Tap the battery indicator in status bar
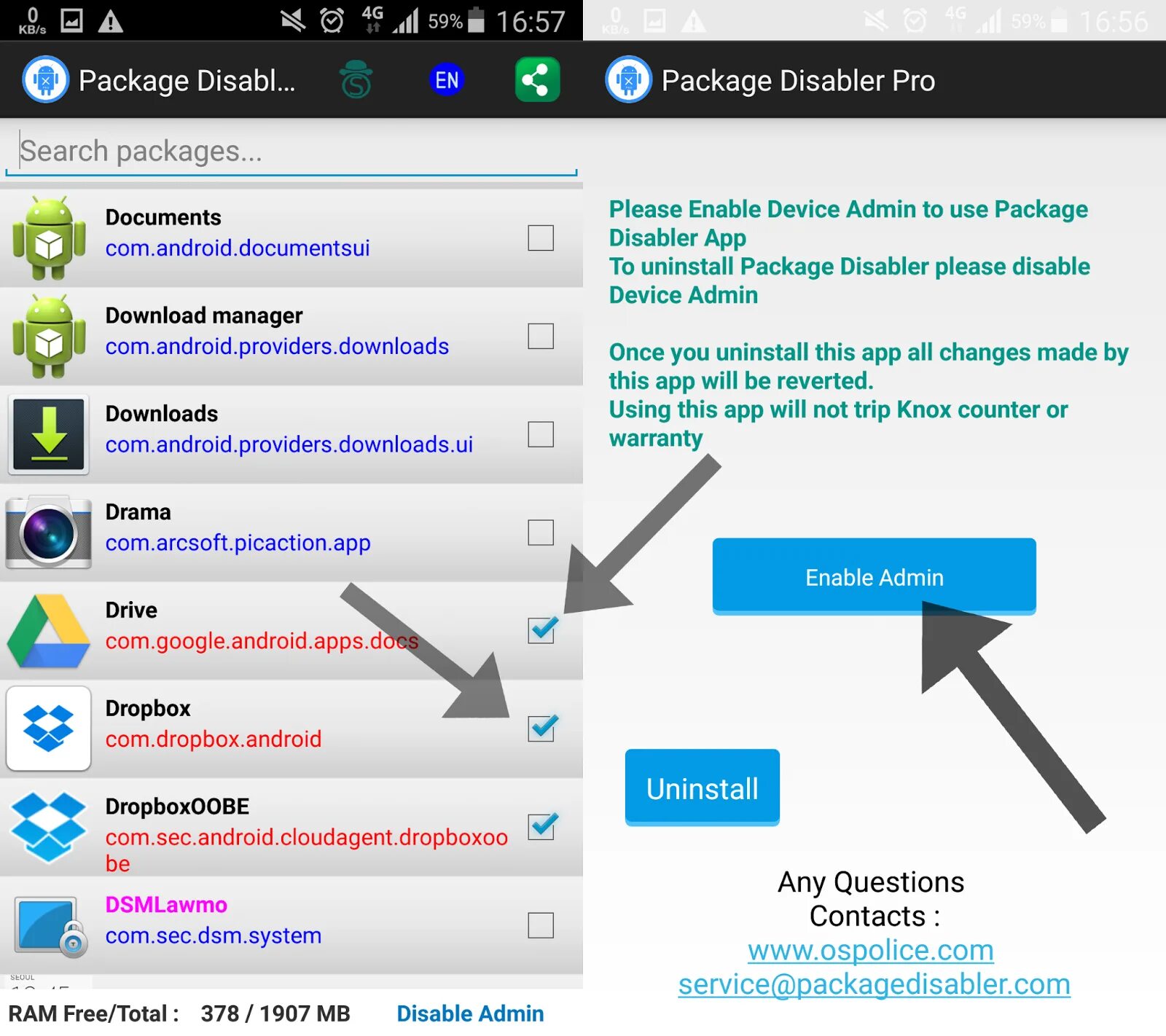Screen dimensions: 1166x1036 click(476, 20)
